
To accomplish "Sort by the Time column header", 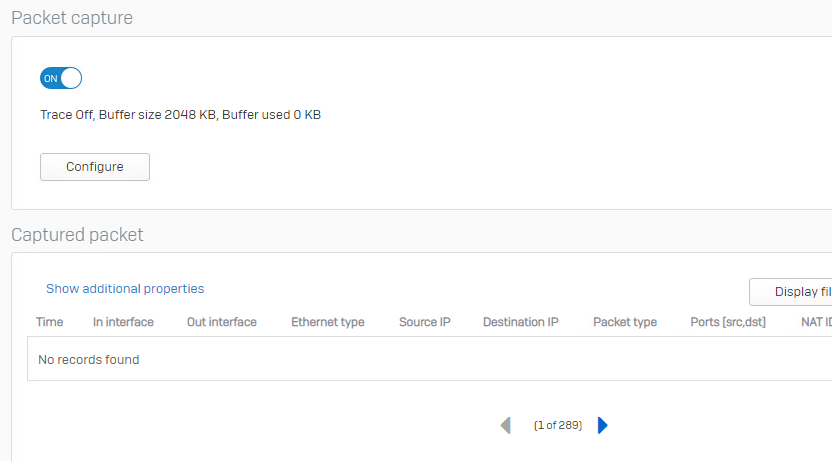I will [x=49, y=322].
